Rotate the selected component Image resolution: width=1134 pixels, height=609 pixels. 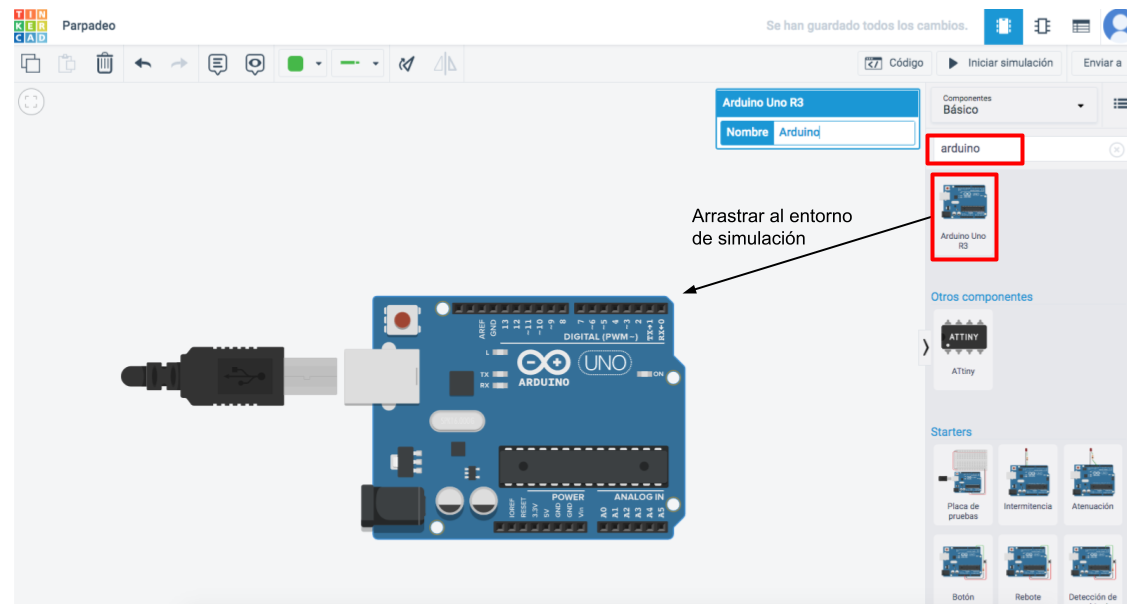click(406, 64)
